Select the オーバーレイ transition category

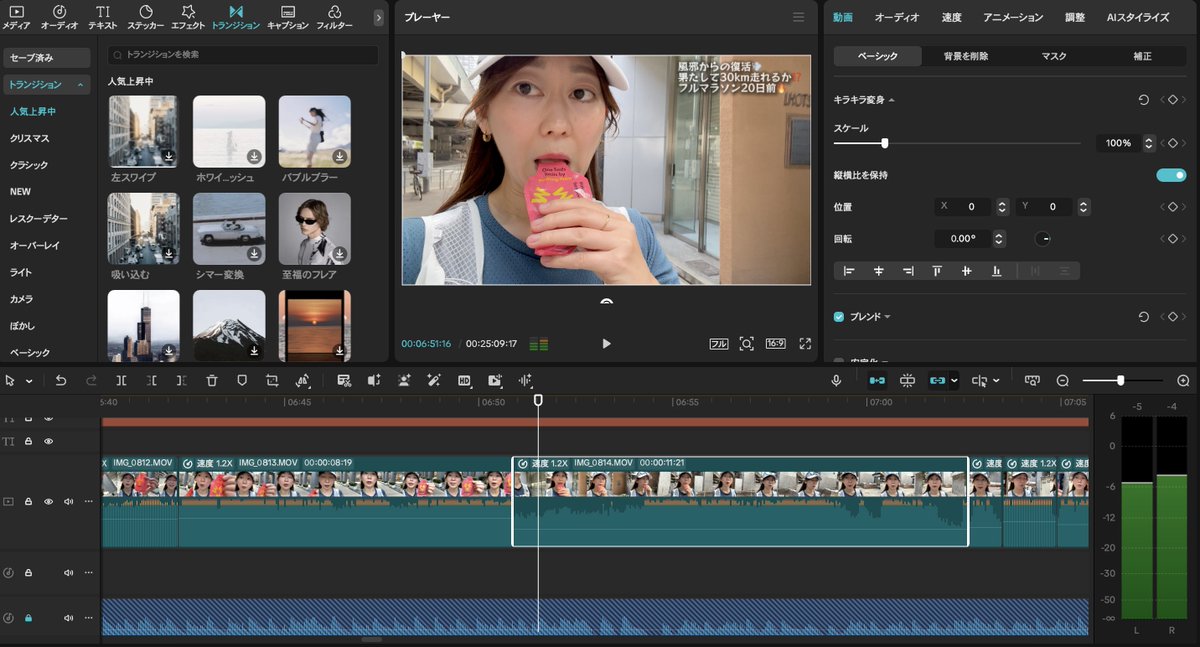(x=35, y=245)
